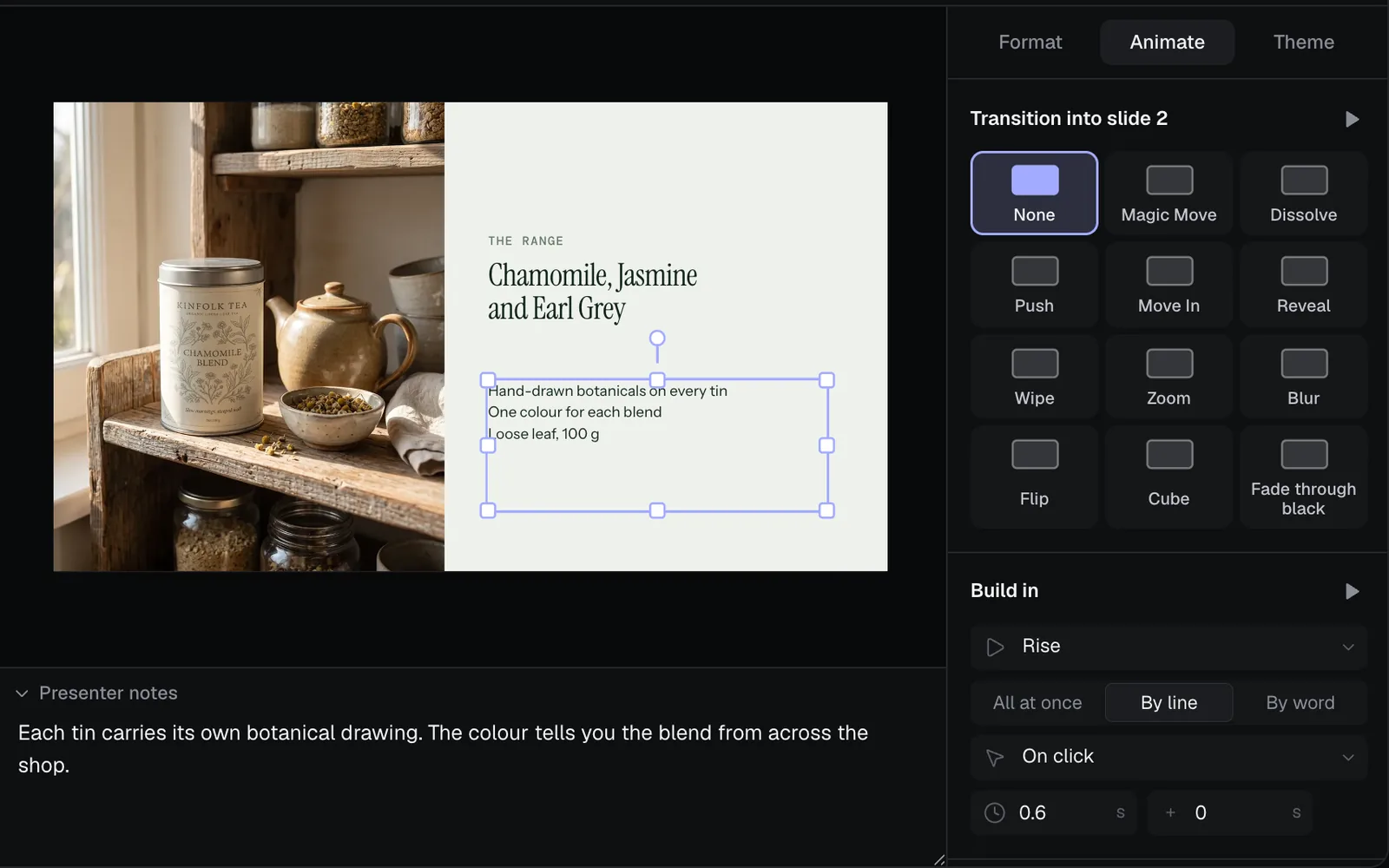The image size is (1389, 868).
Task: Preview the slide 2 transition
Action: point(1352,119)
